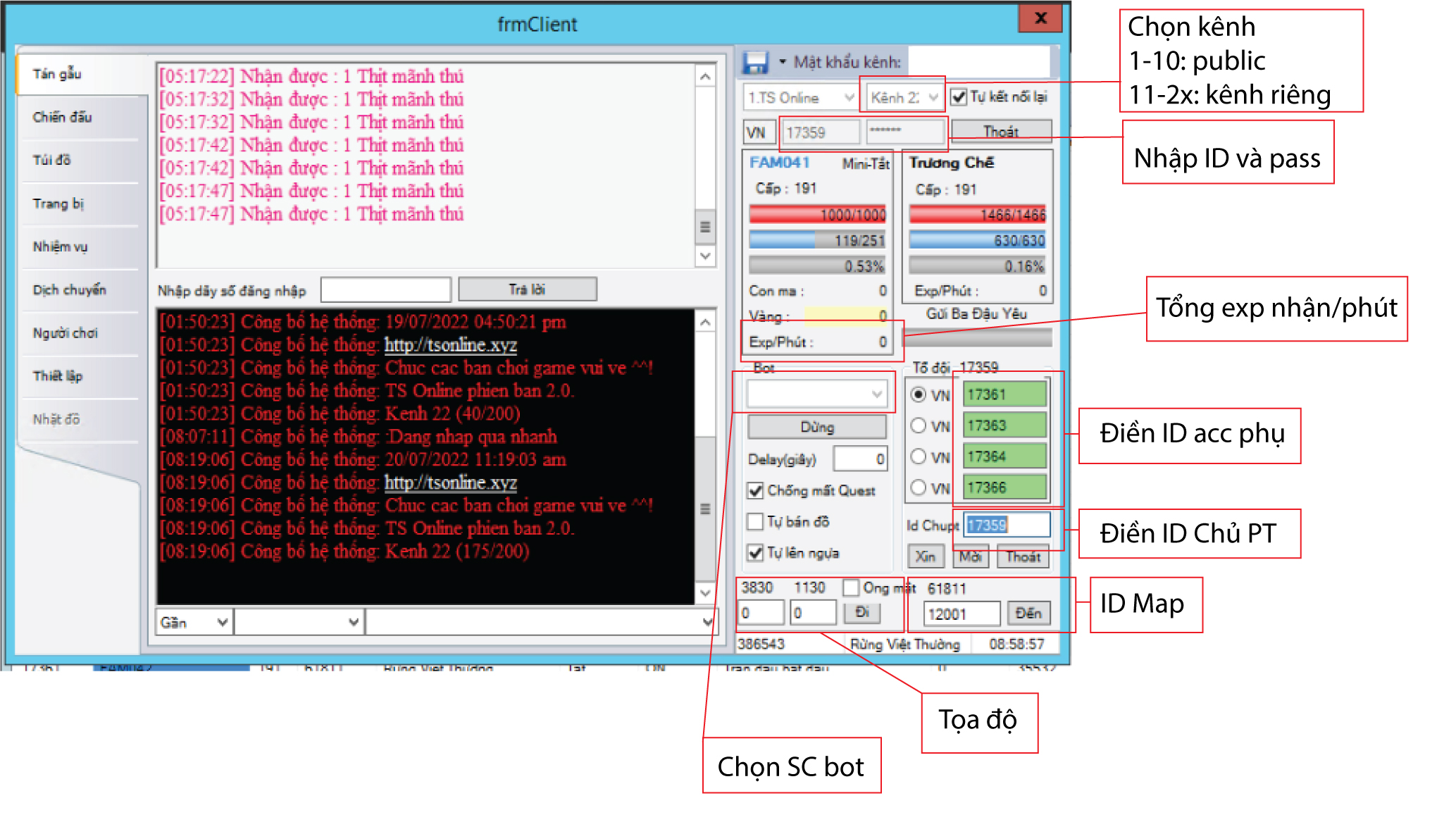The image size is (1456, 822).
Task: Open the chat message combo box arrow
Action: point(707,622)
